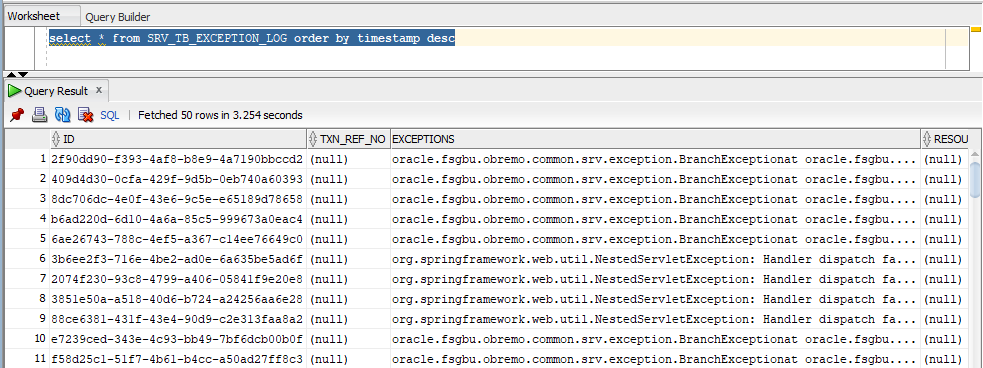The width and height of the screenshot is (983, 368).
Task: Select ID cell 2f90dd90-f393-4af8-b8e9-4a7190bbccd2
Action: pyautogui.click(x=178, y=159)
